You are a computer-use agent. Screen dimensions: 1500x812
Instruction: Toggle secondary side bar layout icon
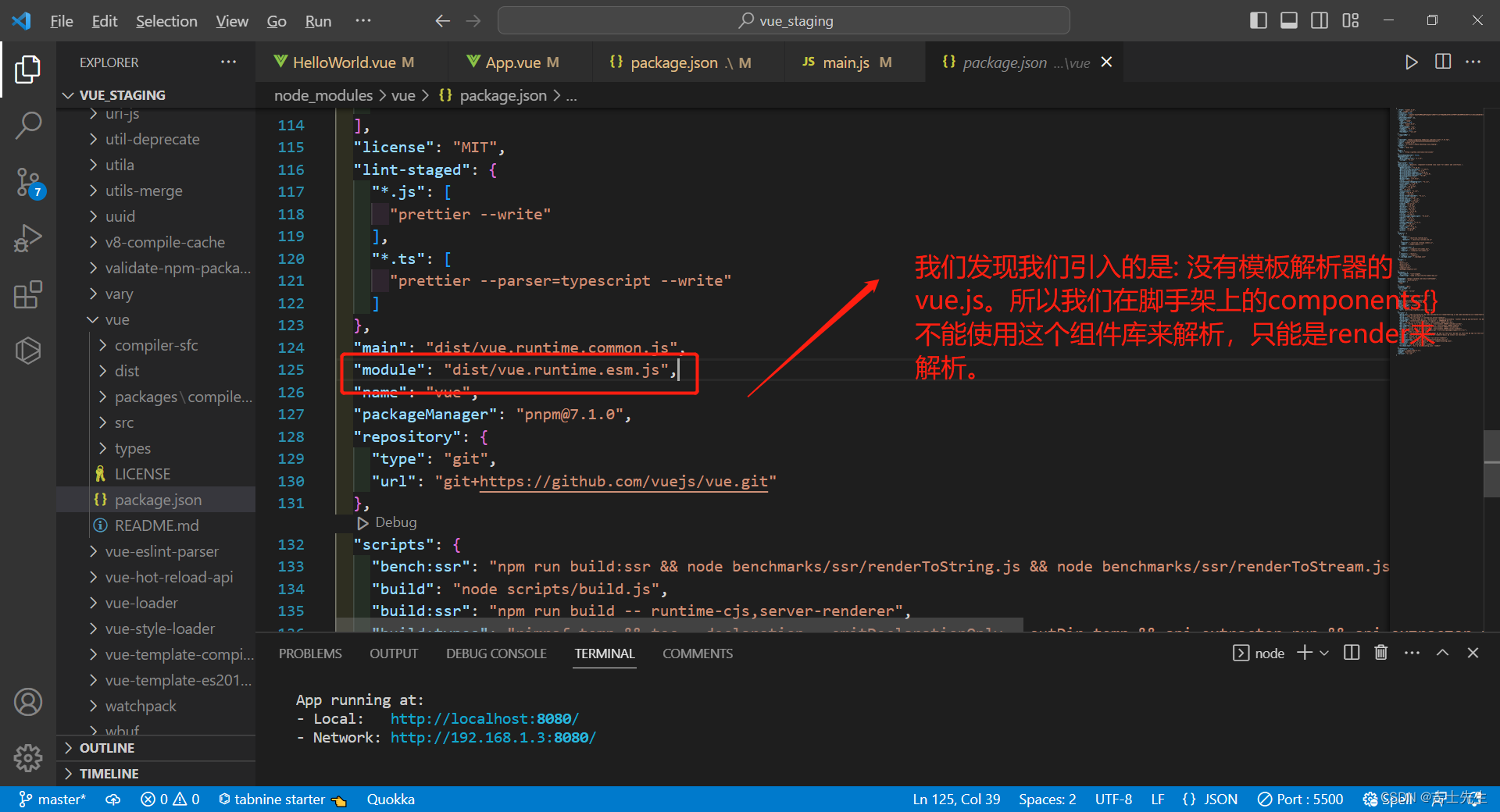1320,21
